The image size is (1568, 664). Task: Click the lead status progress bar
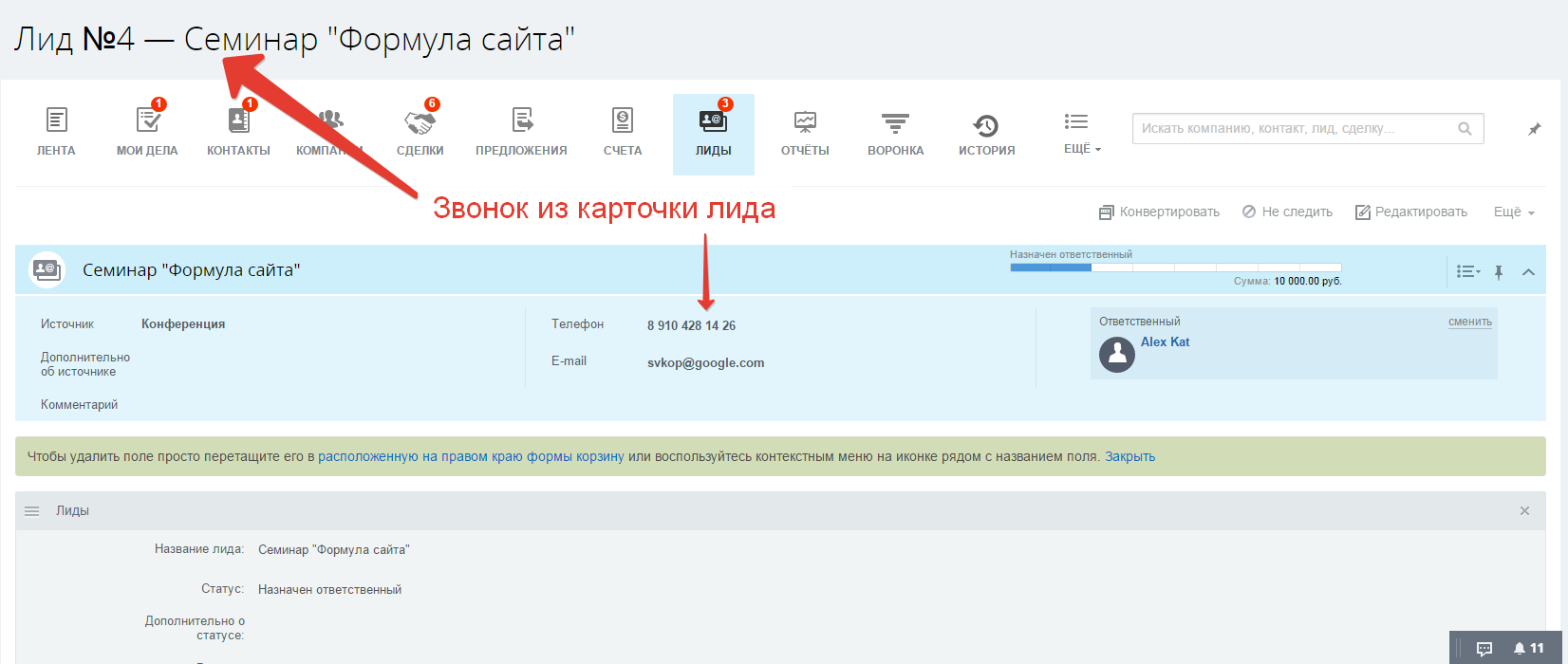(1175, 268)
